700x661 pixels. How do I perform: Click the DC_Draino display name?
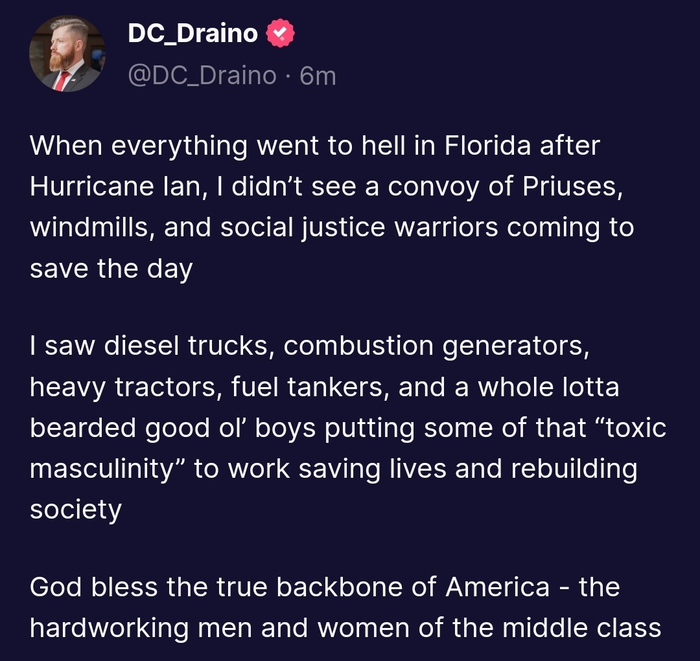click(193, 34)
